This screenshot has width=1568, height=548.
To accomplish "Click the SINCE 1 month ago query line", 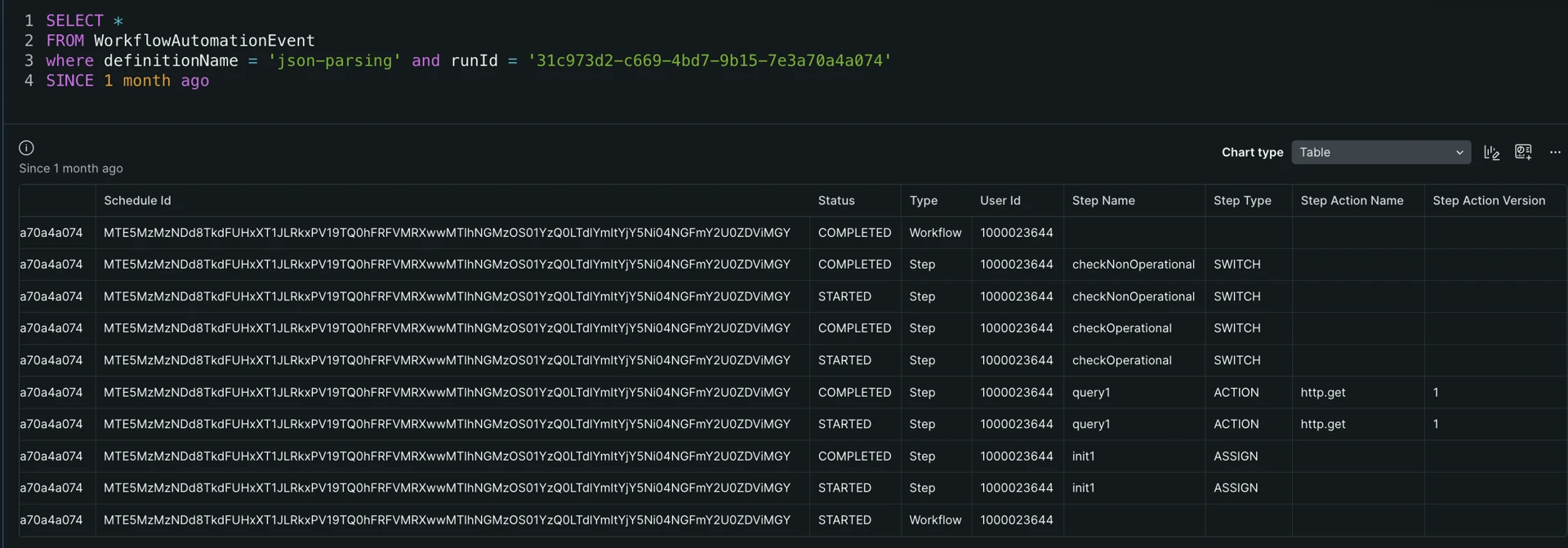I will coord(127,81).
